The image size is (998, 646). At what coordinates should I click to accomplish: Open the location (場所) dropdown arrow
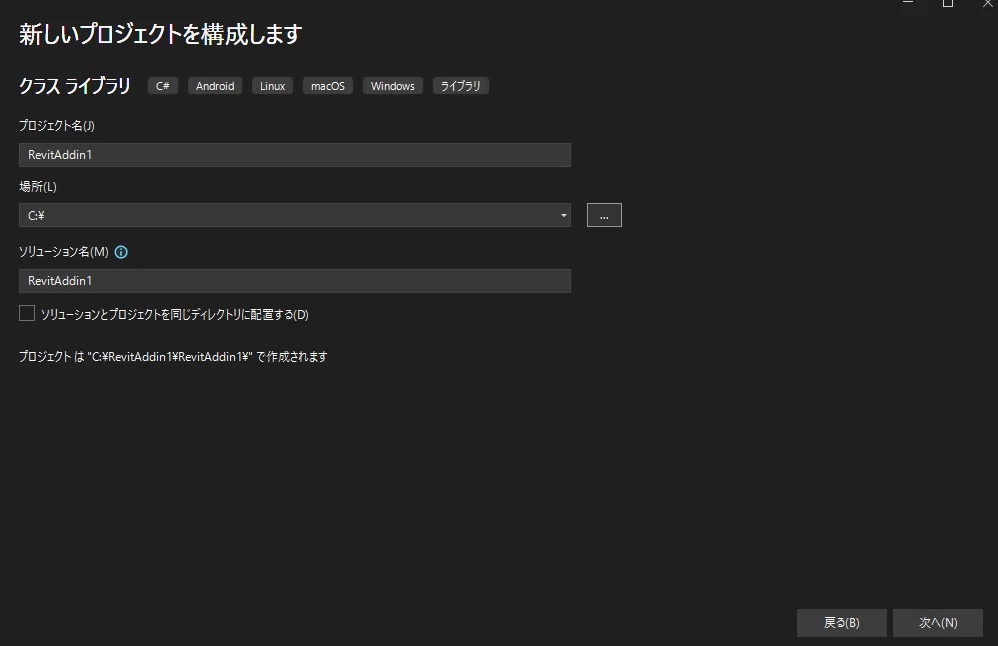[x=563, y=215]
